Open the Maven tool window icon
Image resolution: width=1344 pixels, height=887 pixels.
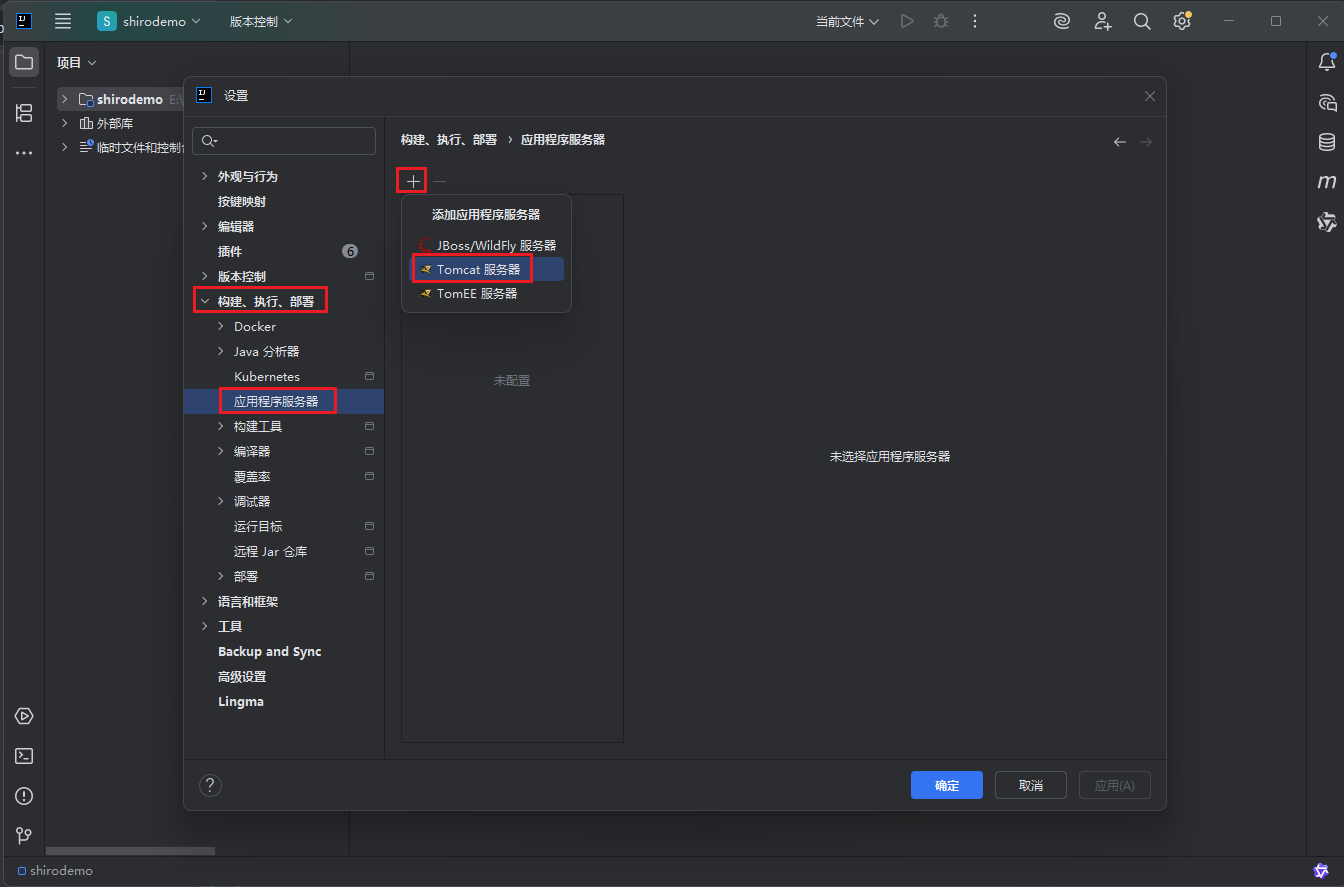pyautogui.click(x=1327, y=182)
